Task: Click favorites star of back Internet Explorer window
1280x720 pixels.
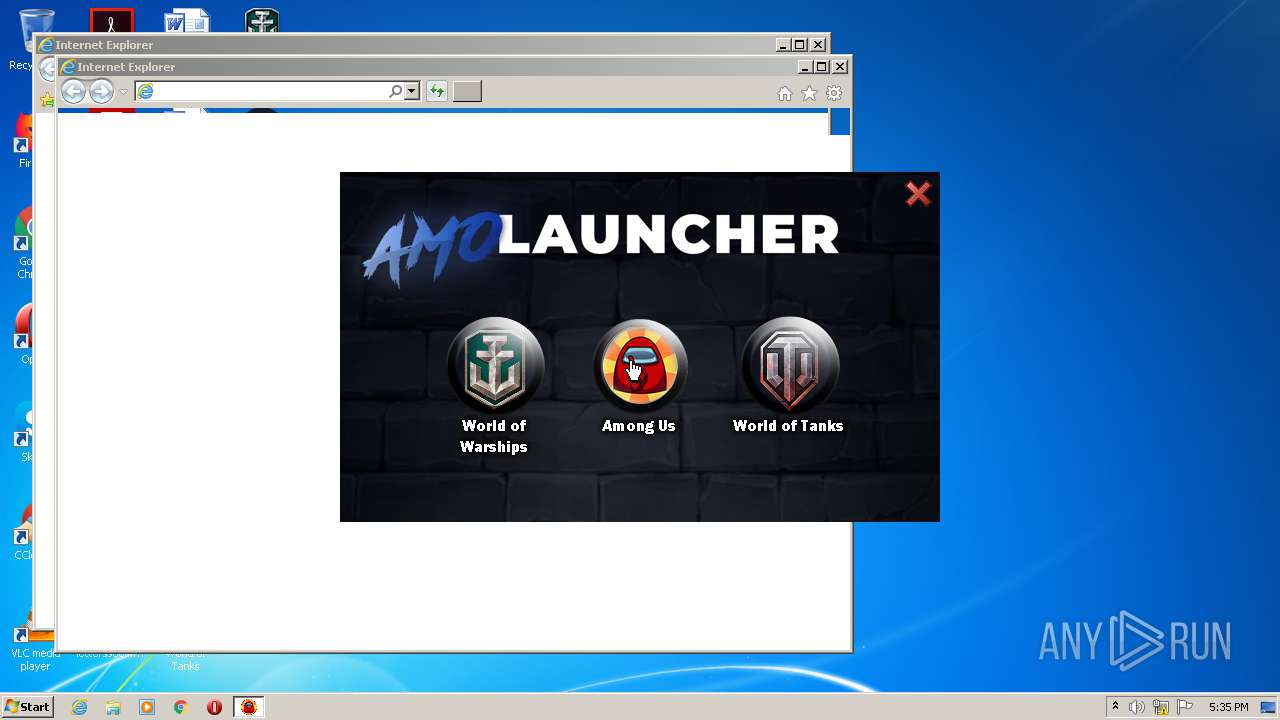Action: coord(46,99)
